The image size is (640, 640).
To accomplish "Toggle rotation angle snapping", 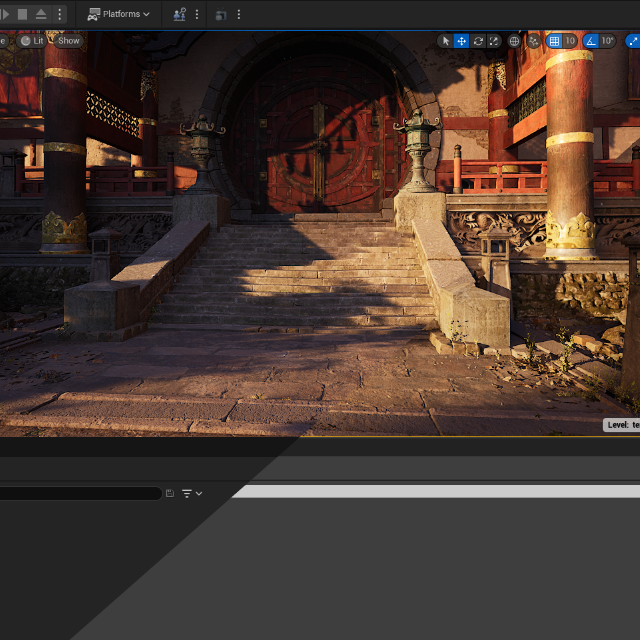I will [591, 41].
